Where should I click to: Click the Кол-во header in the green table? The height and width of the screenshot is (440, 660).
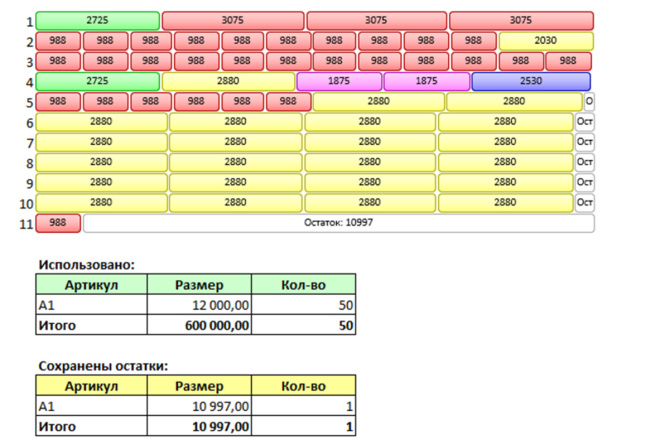(x=303, y=285)
